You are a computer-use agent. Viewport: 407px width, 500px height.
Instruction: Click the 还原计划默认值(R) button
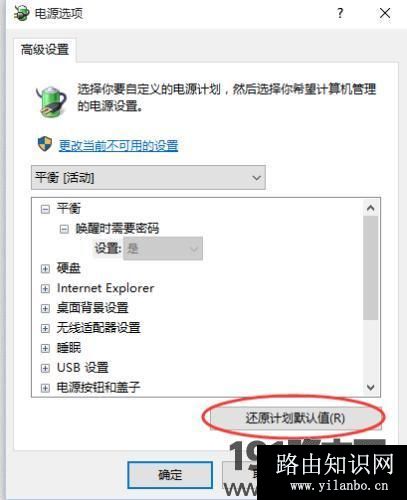coord(295,418)
